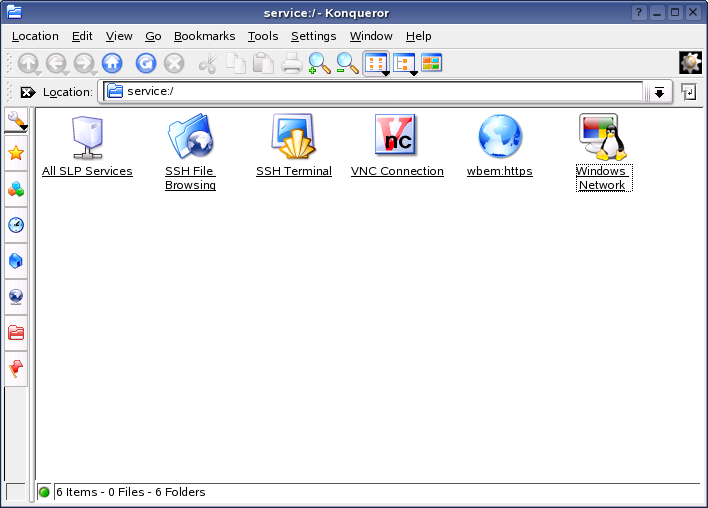Click the Reload page icon
The height and width of the screenshot is (508, 708).
coord(146,63)
